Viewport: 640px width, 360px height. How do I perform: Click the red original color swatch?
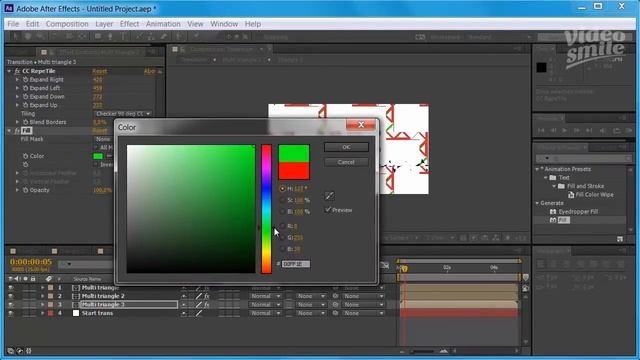[294, 171]
